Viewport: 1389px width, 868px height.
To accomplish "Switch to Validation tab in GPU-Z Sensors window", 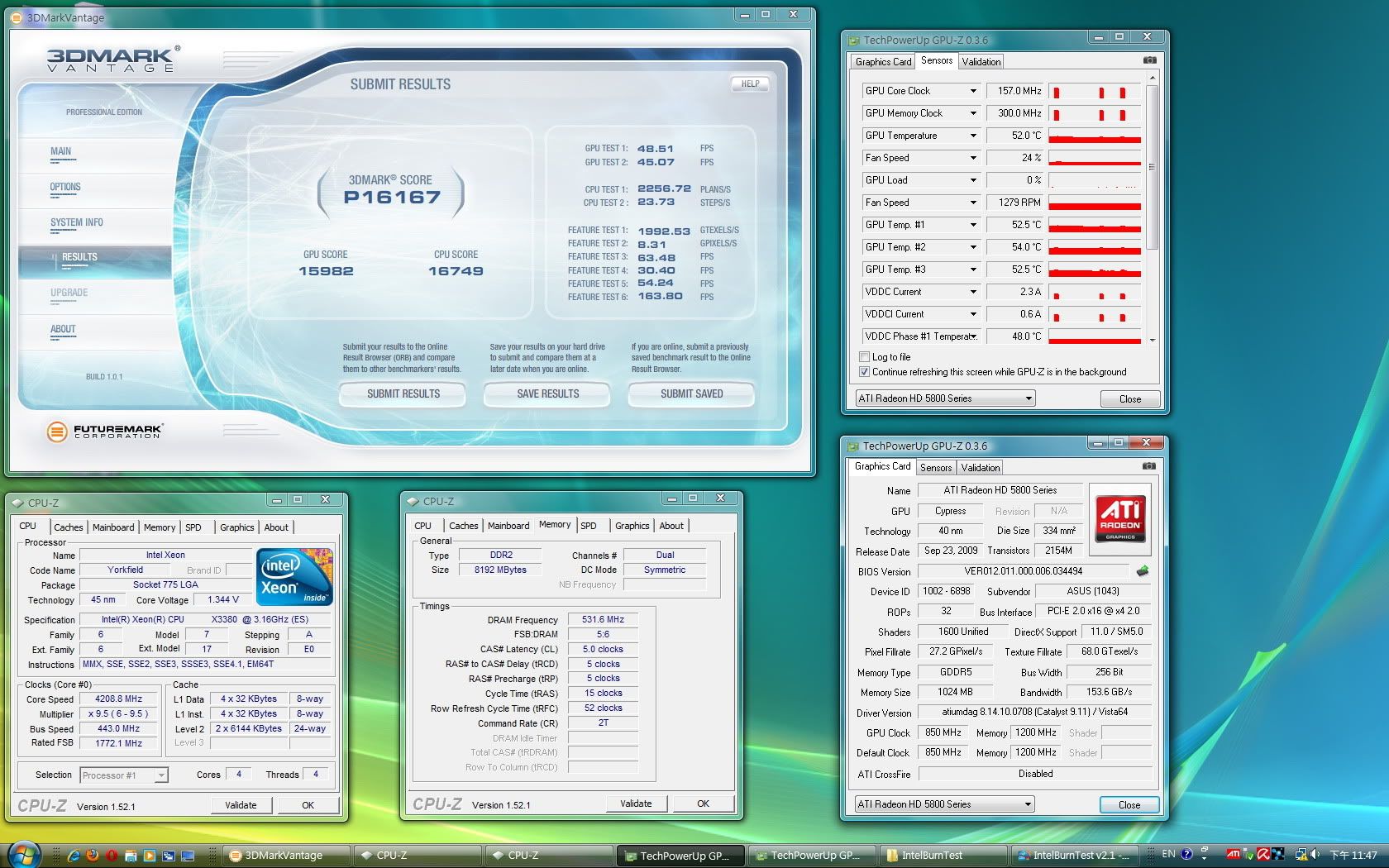I will tap(981, 62).
